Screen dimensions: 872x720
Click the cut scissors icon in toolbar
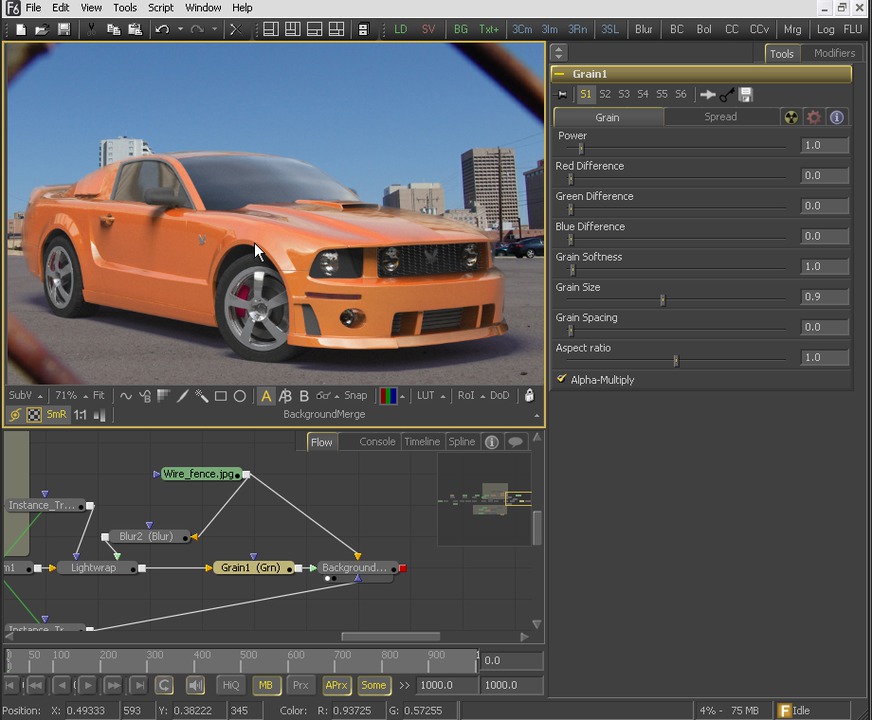coord(91,29)
